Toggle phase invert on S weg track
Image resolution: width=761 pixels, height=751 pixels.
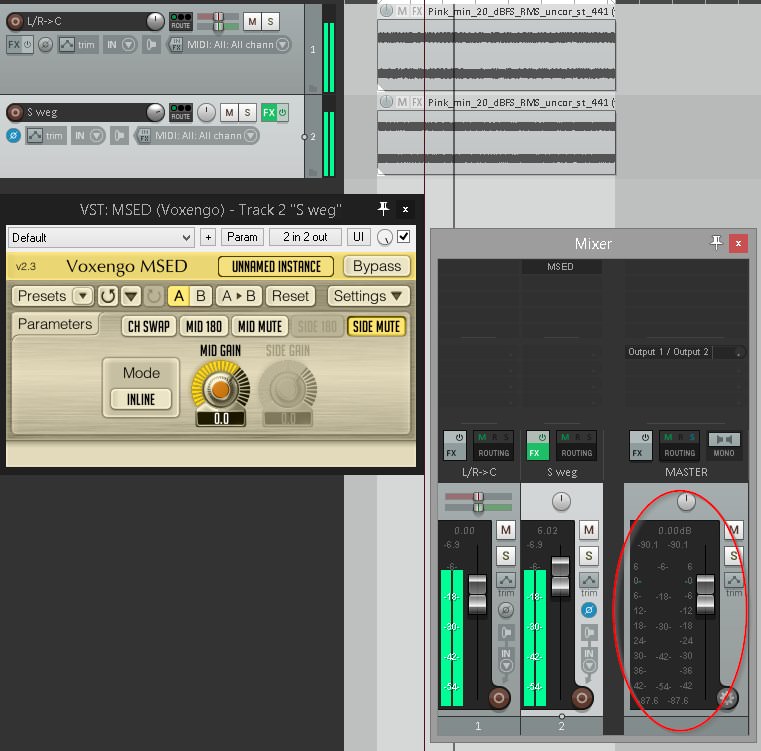(x=14, y=135)
